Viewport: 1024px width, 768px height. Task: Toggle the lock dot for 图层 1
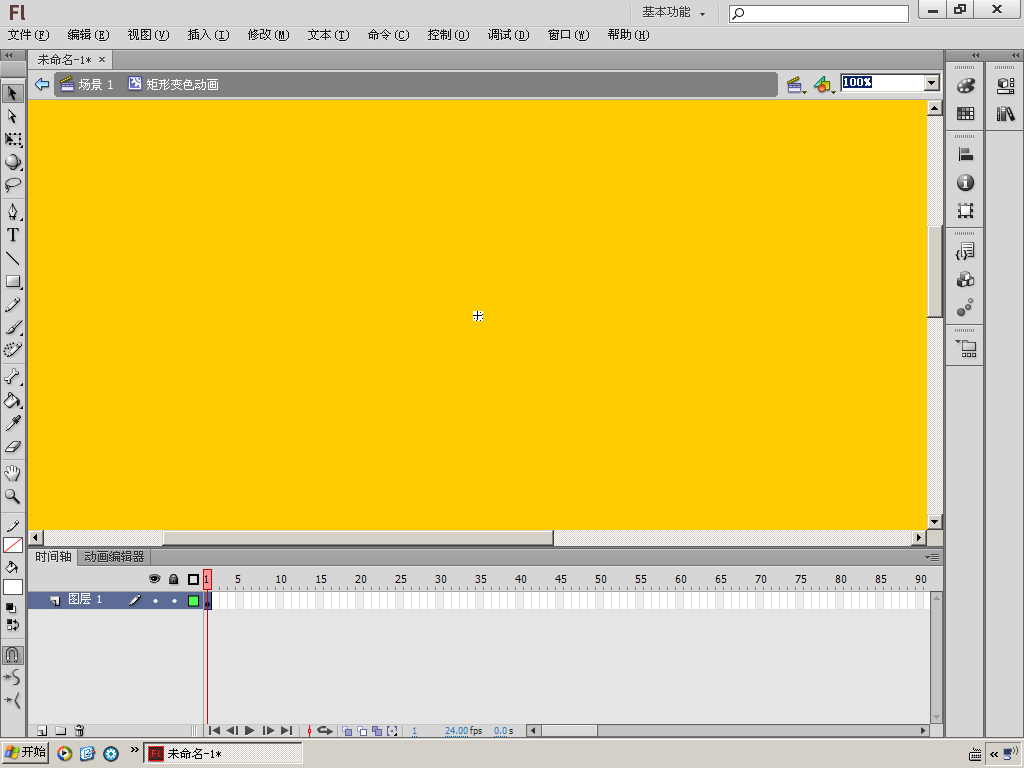click(x=174, y=601)
